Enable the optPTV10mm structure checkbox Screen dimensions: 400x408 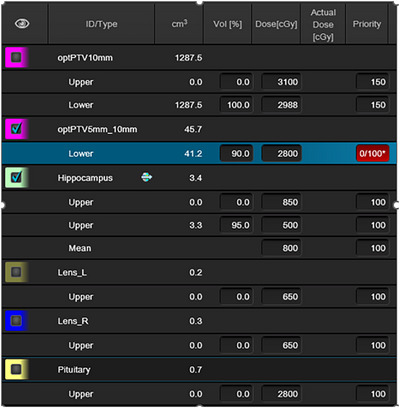click(16, 57)
